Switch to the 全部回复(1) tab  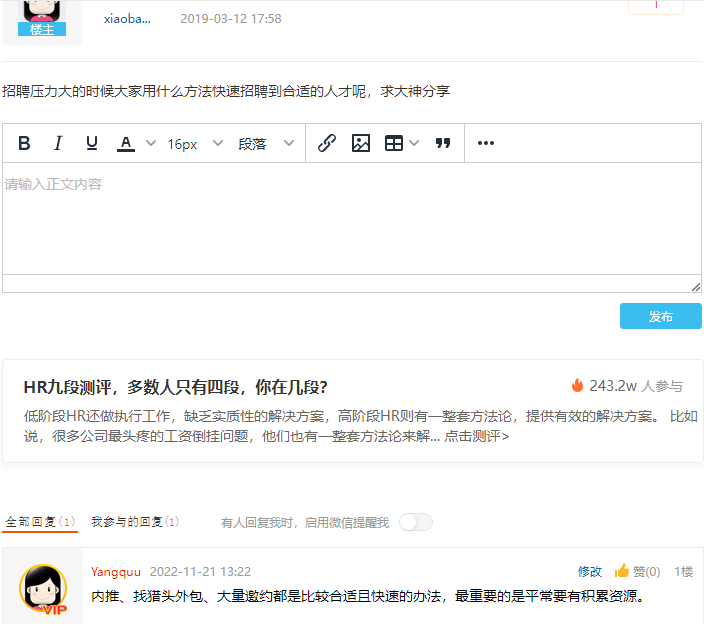pos(40,522)
